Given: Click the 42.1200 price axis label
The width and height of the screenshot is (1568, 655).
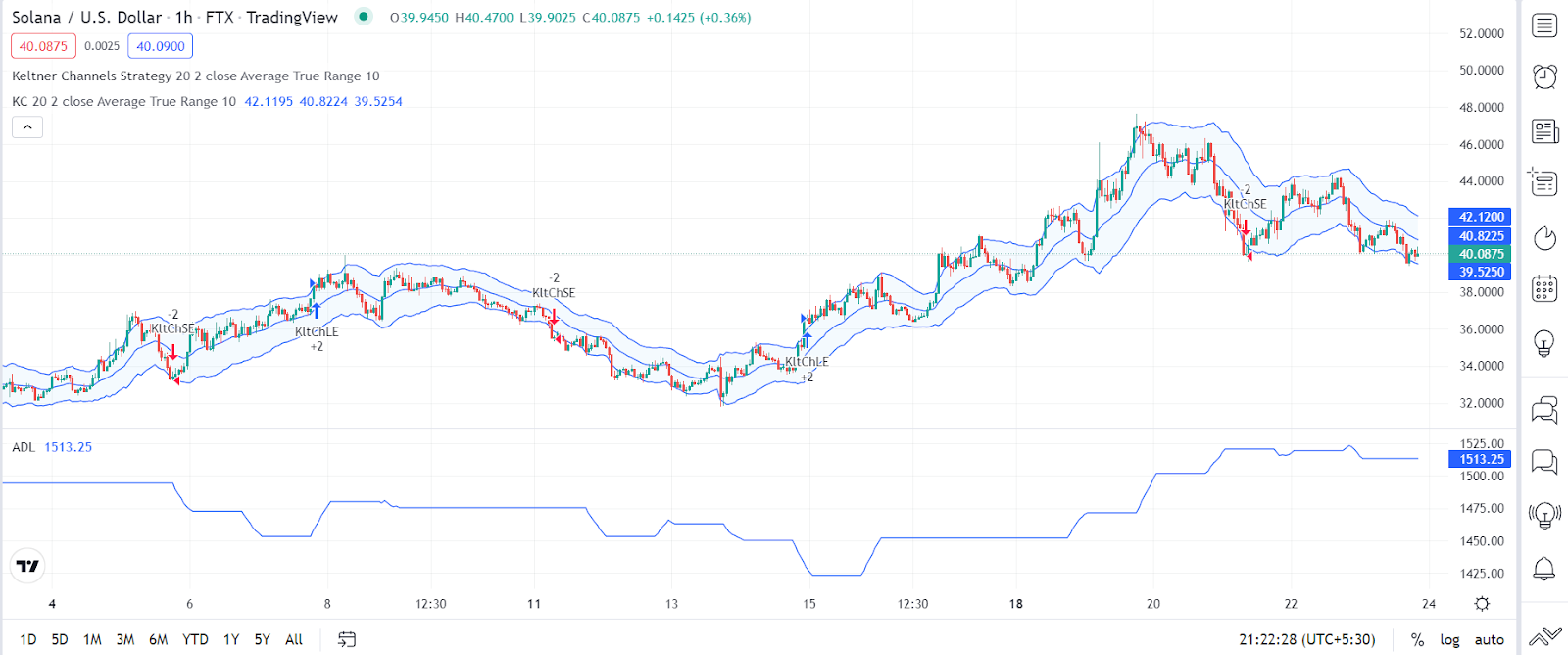Looking at the screenshot, I should click(1480, 217).
